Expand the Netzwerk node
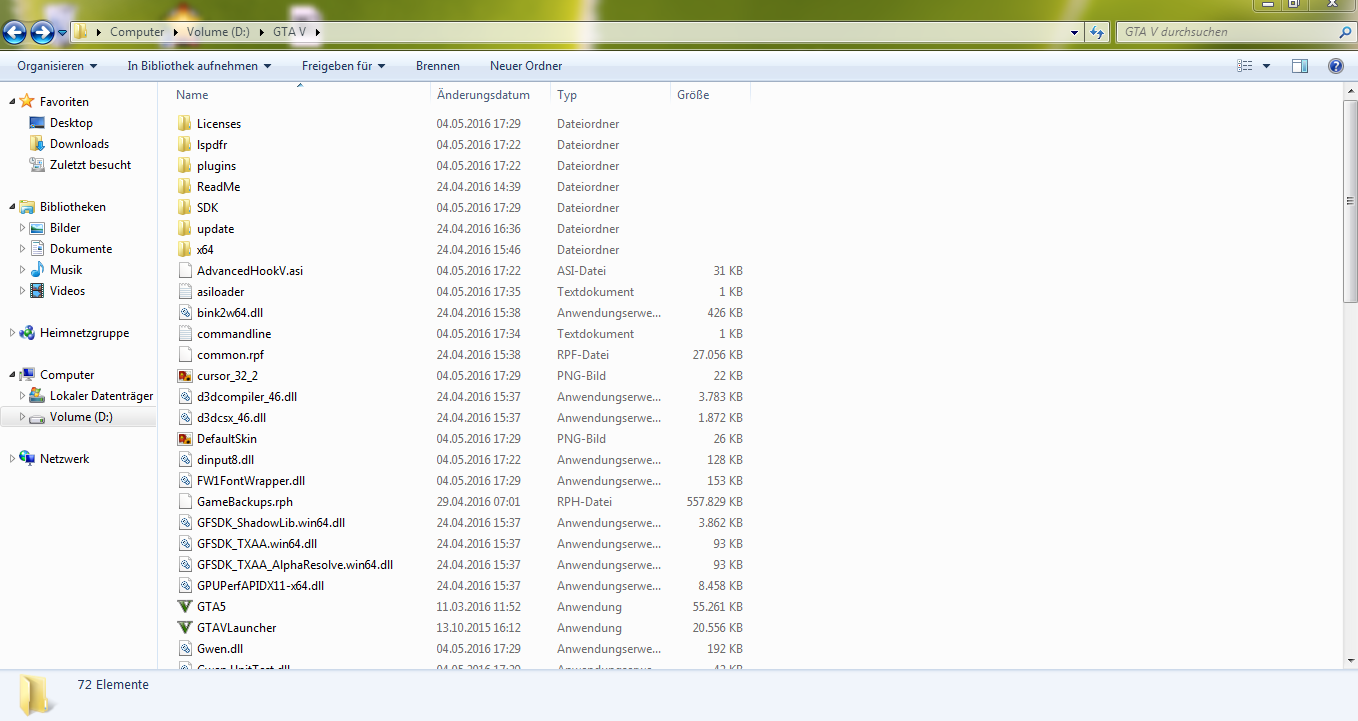The width and height of the screenshot is (1358, 721). click(x=13, y=459)
